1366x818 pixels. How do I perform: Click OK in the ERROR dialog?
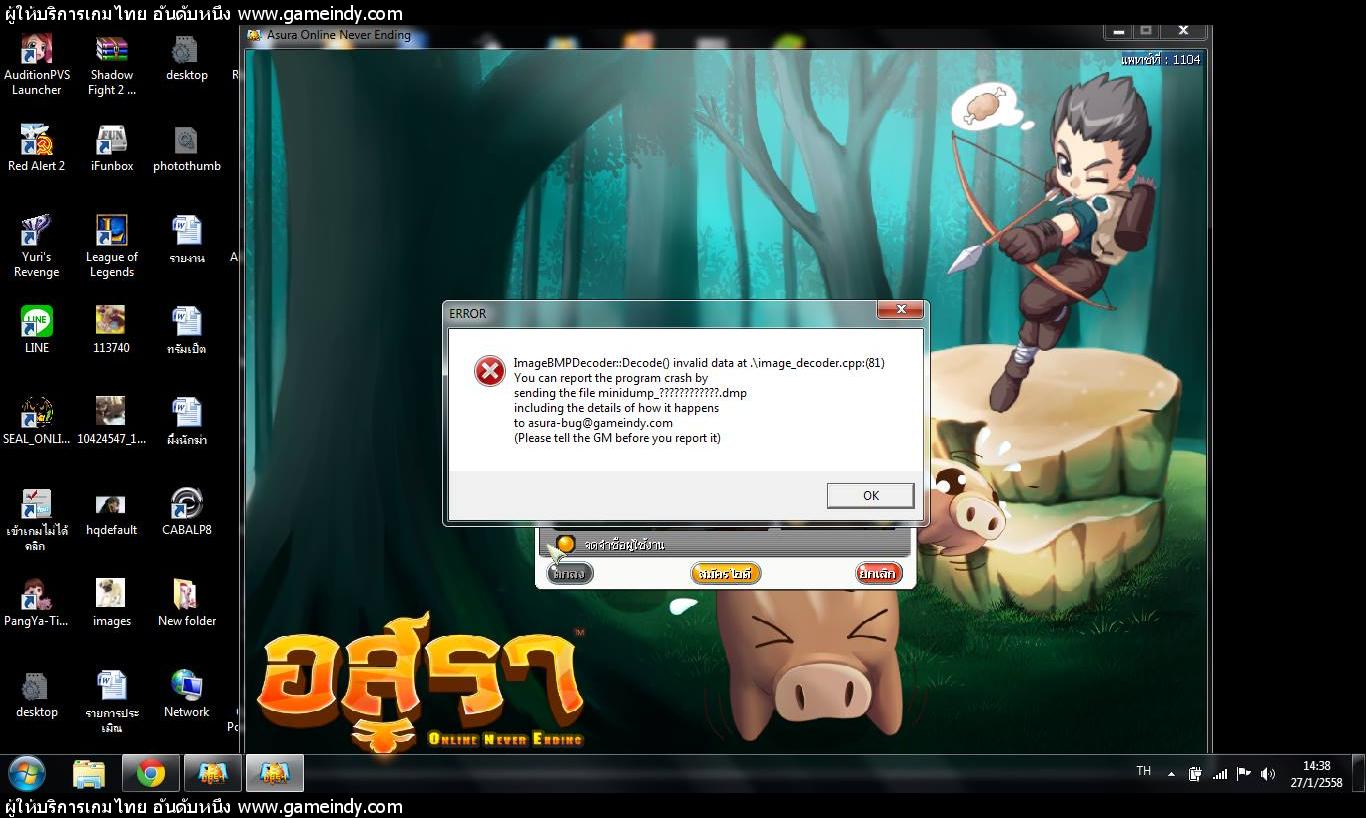pos(870,495)
